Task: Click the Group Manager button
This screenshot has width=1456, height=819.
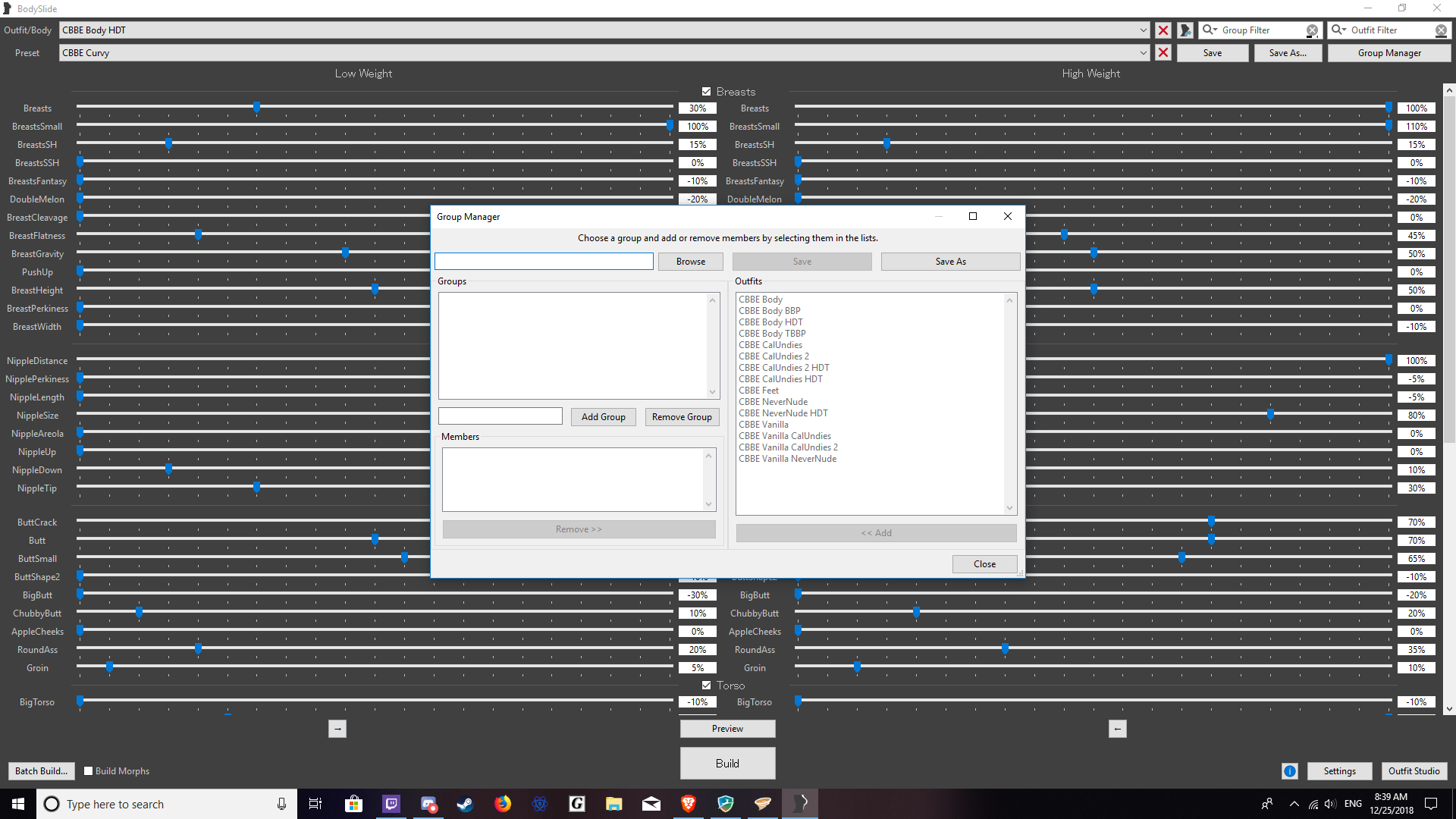Action: [1389, 53]
